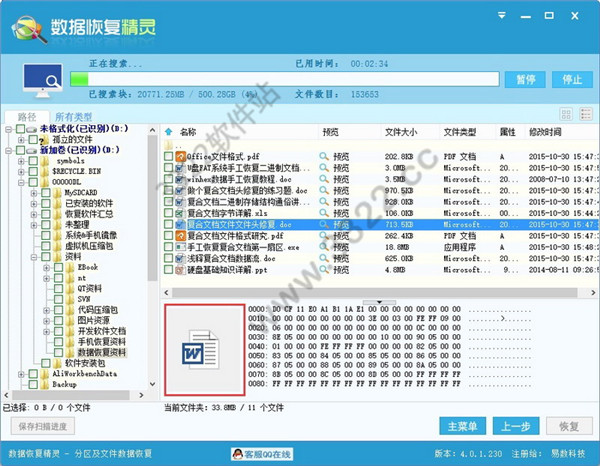
Task: Click the file list horizontal scrollbar
Action: 374,293
